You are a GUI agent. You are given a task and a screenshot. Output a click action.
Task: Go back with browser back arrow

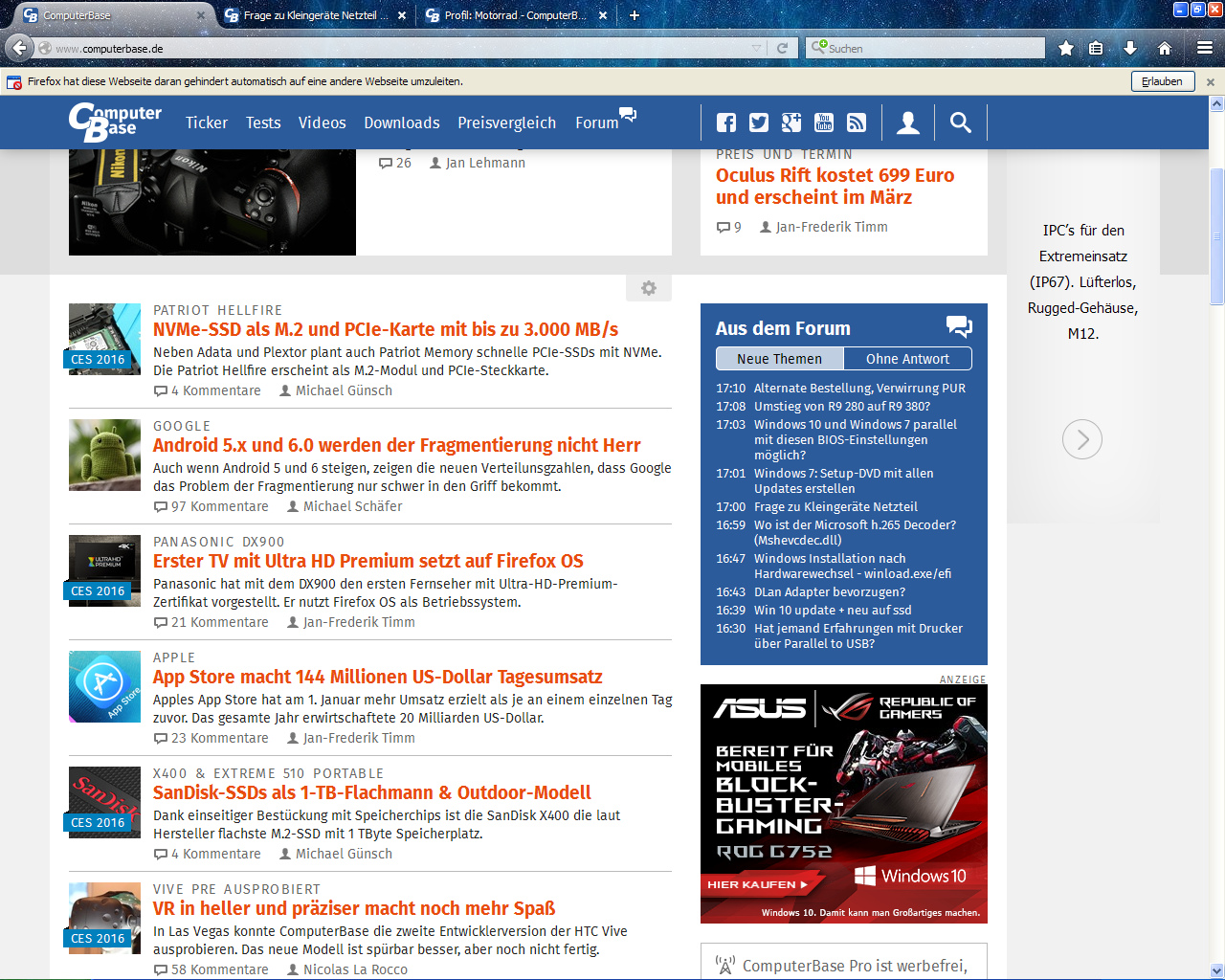[19, 48]
